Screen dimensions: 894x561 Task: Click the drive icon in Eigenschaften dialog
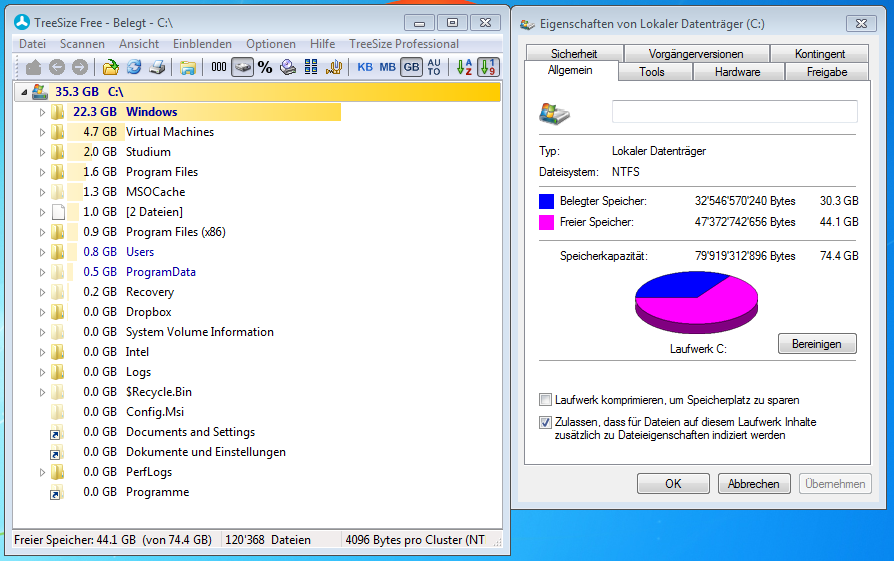pyautogui.click(x=554, y=113)
